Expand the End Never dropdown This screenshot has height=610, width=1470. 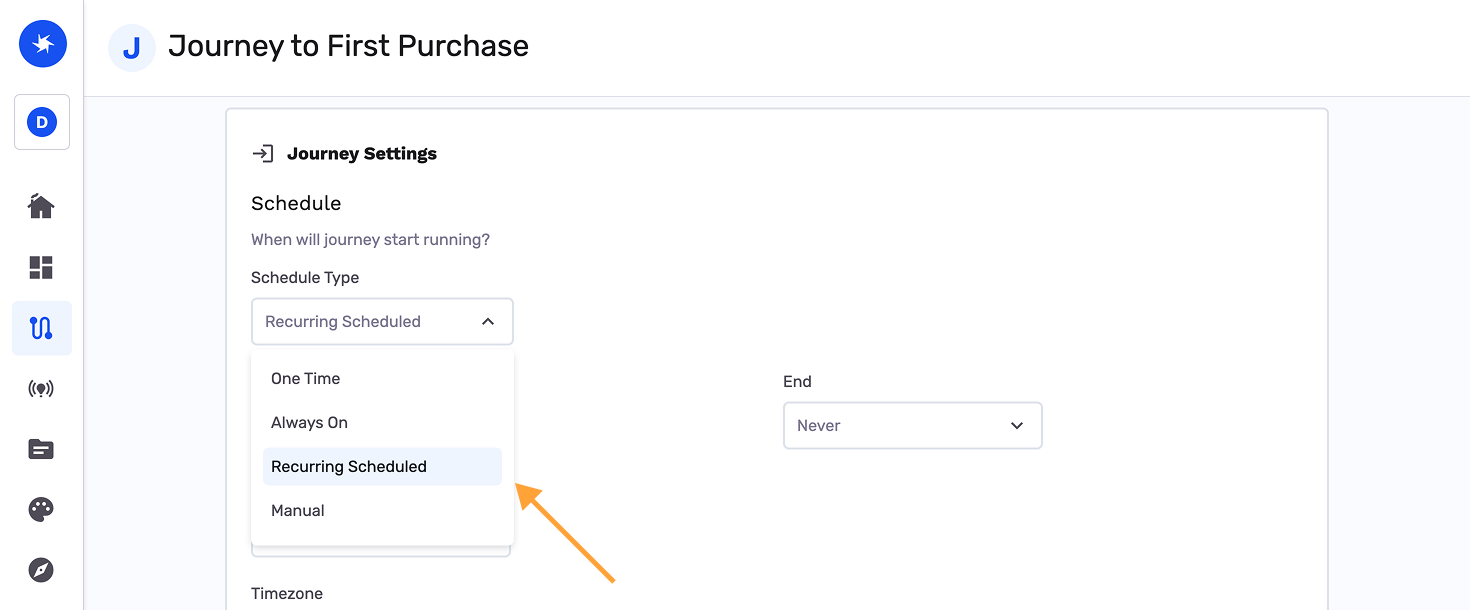(911, 426)
